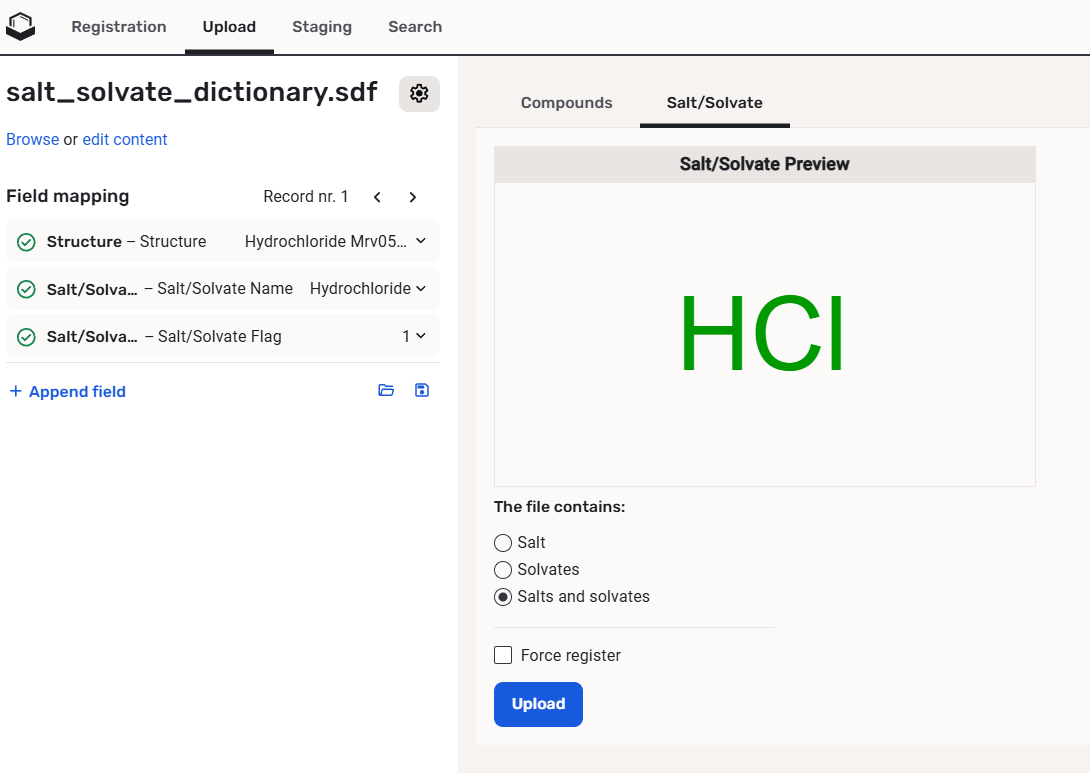Click the Browse link
Viewport: 1090px width, 773px height.
pyautogui.click(x=32, y=140)
